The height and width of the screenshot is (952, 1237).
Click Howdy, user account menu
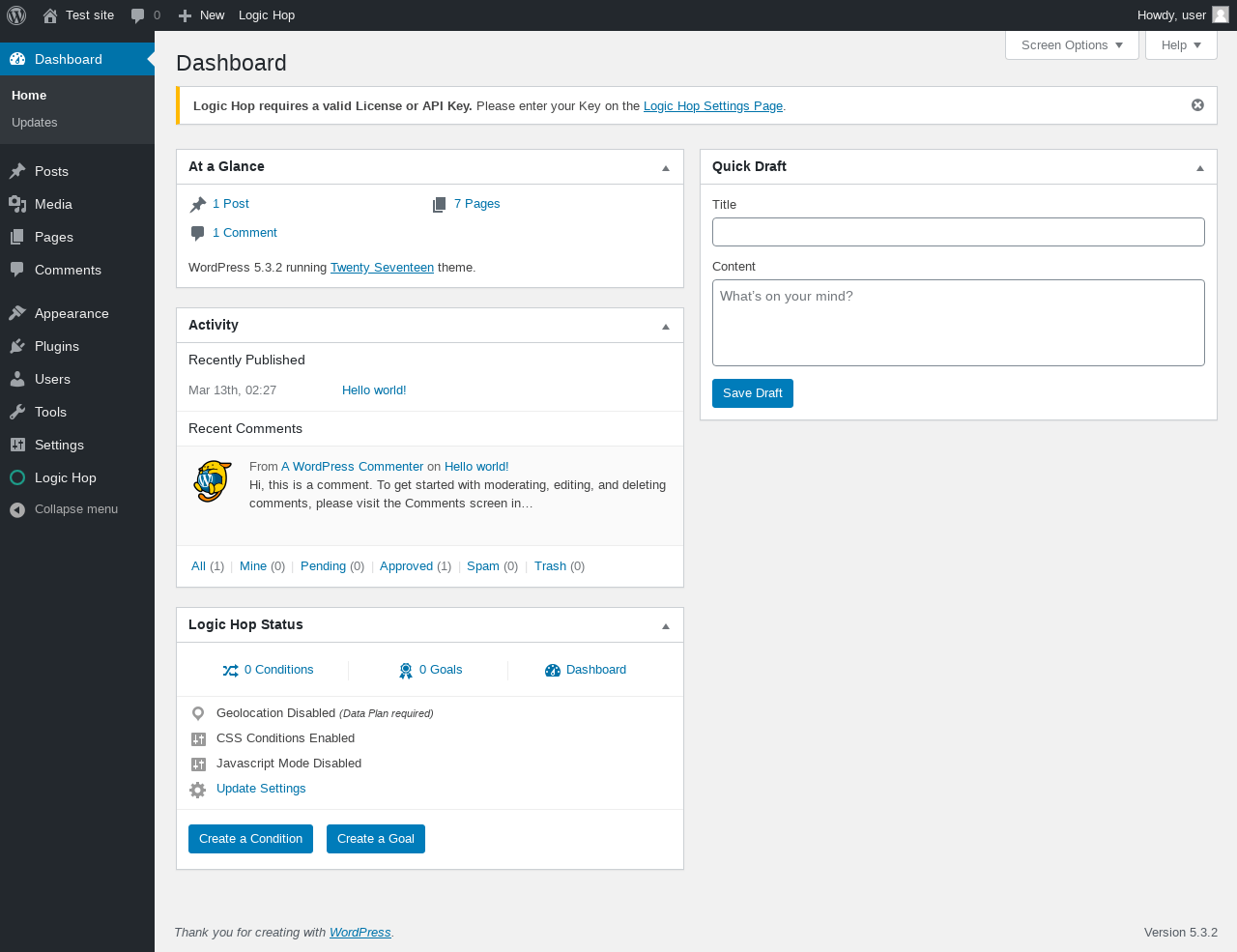click(1183, 15)
